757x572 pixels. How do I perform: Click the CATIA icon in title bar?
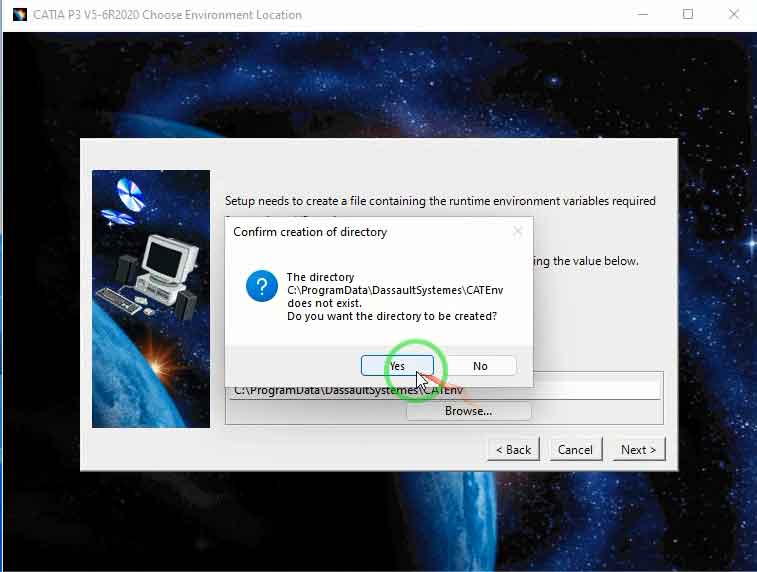point(19,15)
